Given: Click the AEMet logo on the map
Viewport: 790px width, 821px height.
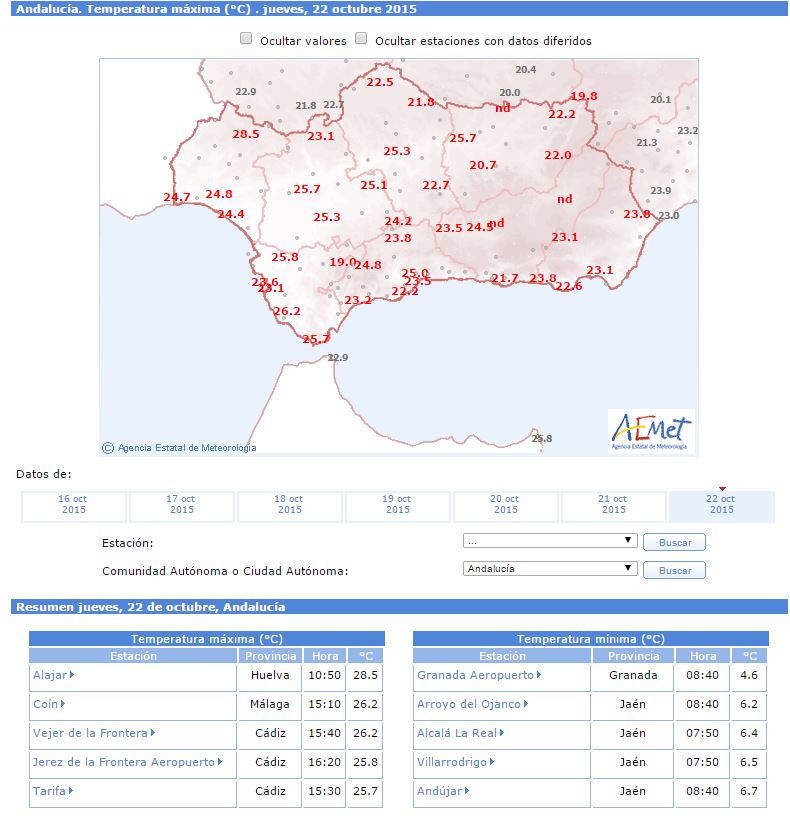Looking at the screenshot, I should coord(651,431).
